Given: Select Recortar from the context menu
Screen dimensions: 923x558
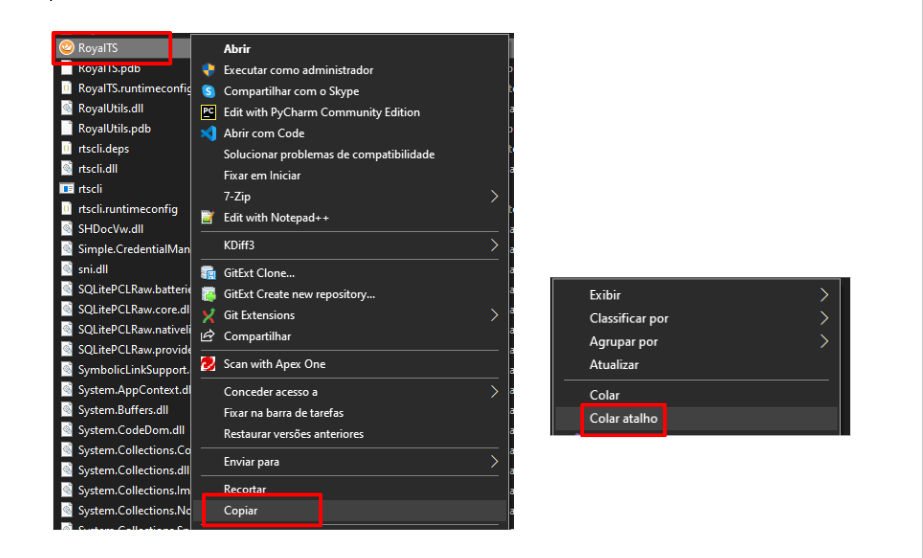Looking at the screenshot, I should click(245, 489).
